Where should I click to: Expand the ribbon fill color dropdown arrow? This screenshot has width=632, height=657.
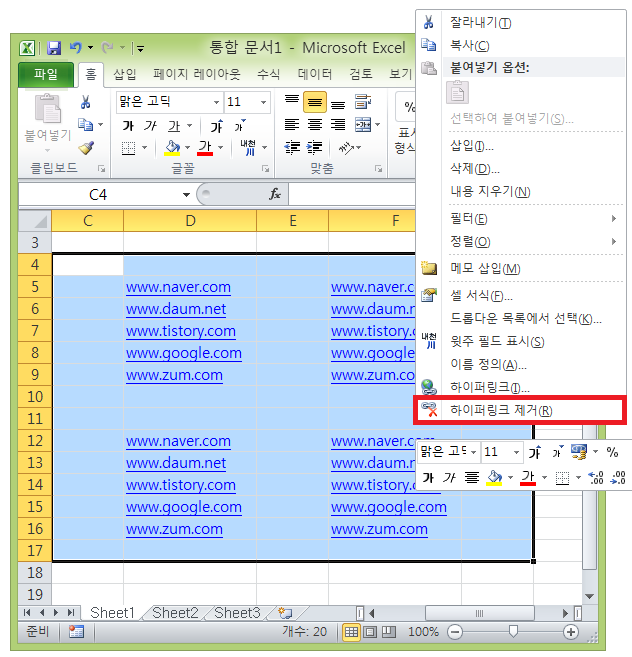pos(187,147)
